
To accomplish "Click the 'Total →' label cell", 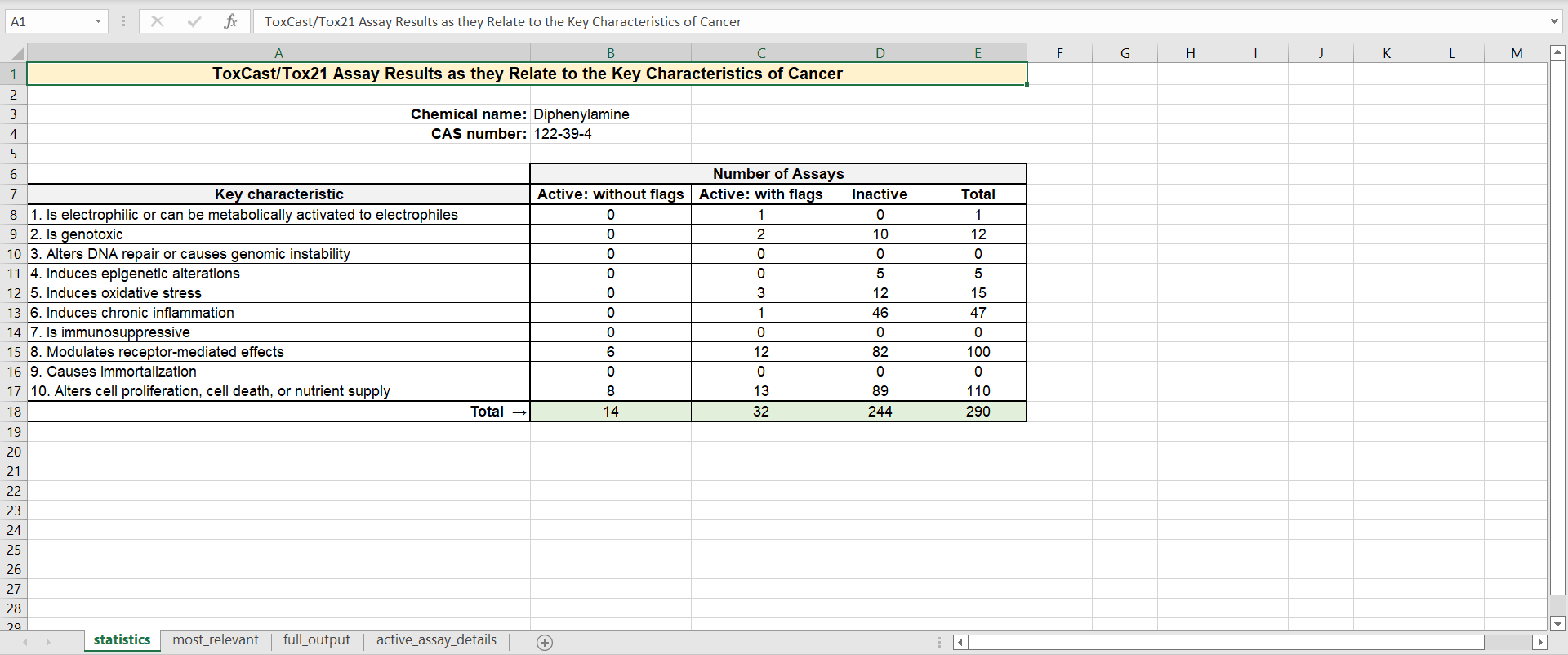I will click(x=278, y=412).
